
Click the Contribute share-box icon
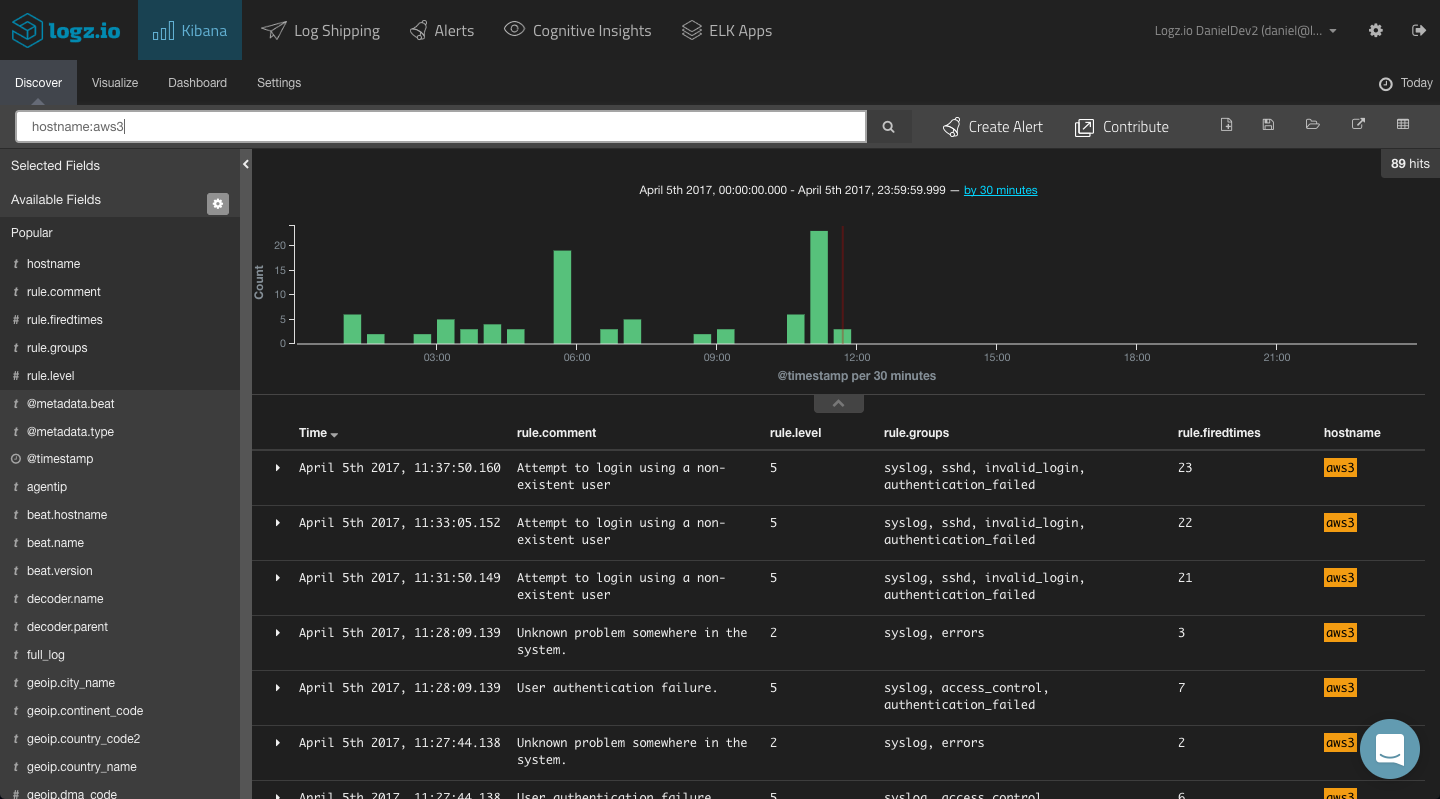pos(1084,127)
